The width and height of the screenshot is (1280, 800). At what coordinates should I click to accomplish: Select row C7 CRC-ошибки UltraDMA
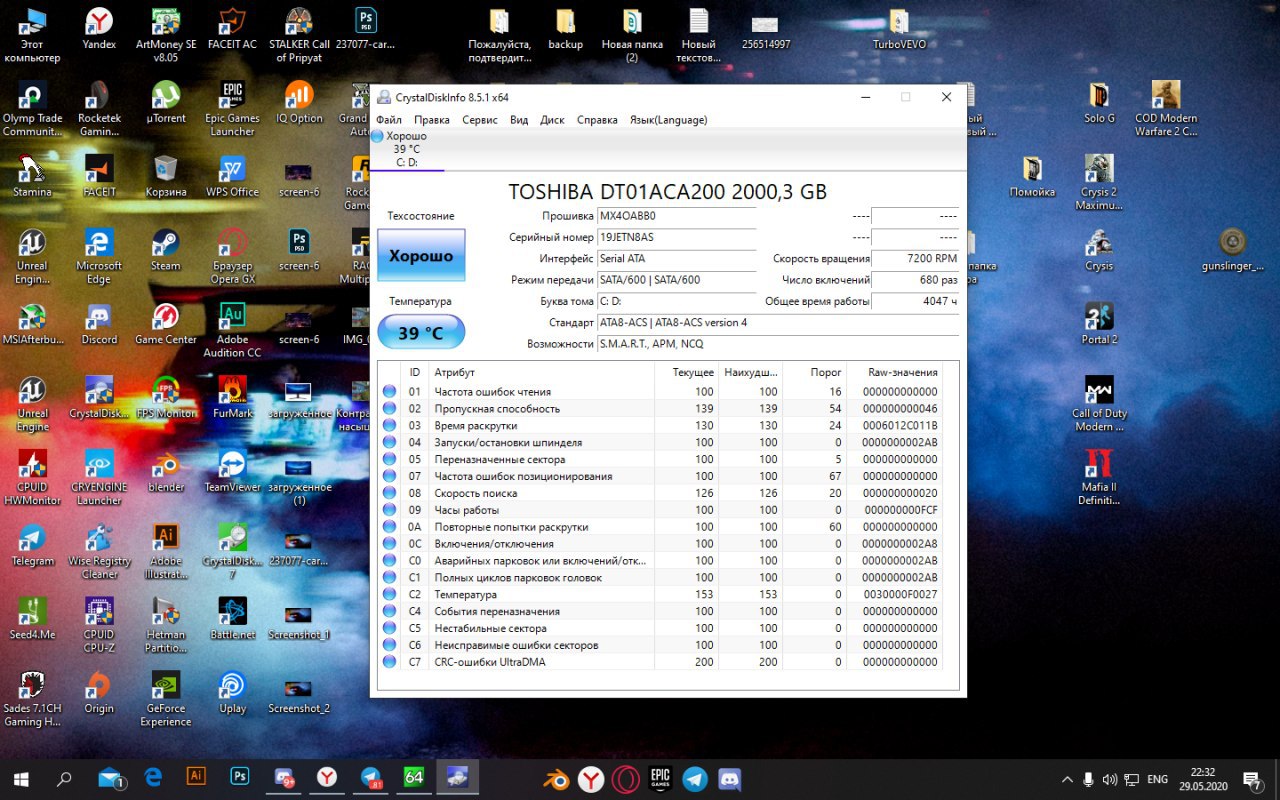(662, 662)
